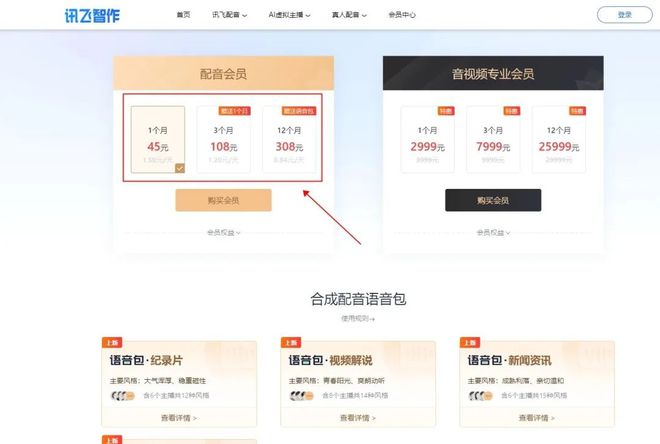Open the 使用规则 link
This screenshot has height=444, width=660.
358,319
